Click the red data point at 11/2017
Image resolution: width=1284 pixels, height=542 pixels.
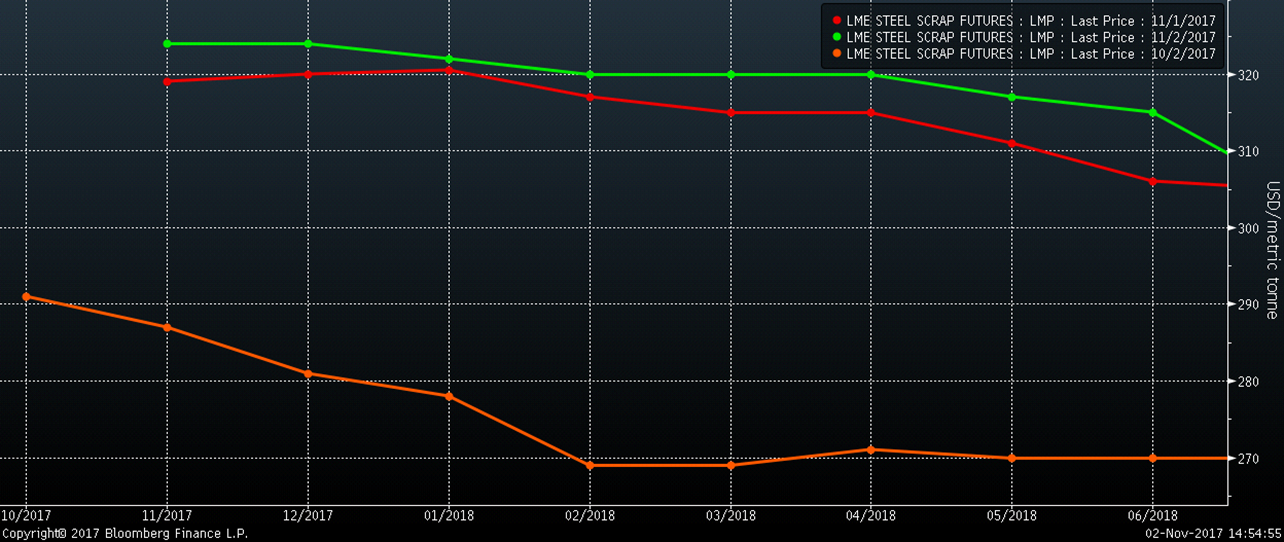click(x=167, y=81)
